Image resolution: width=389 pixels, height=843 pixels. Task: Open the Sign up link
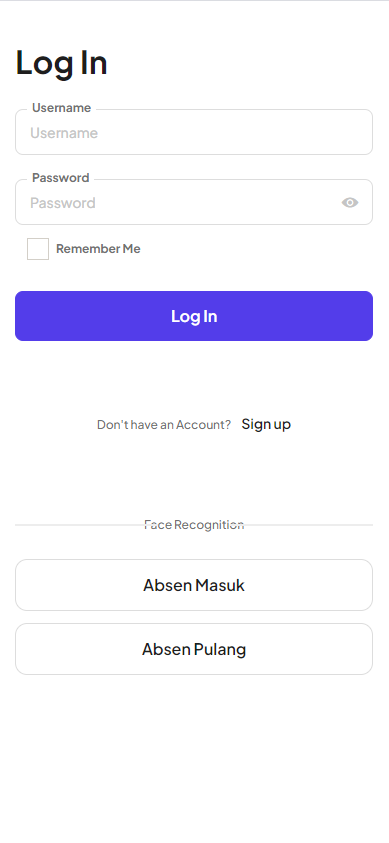click(266, 424)
